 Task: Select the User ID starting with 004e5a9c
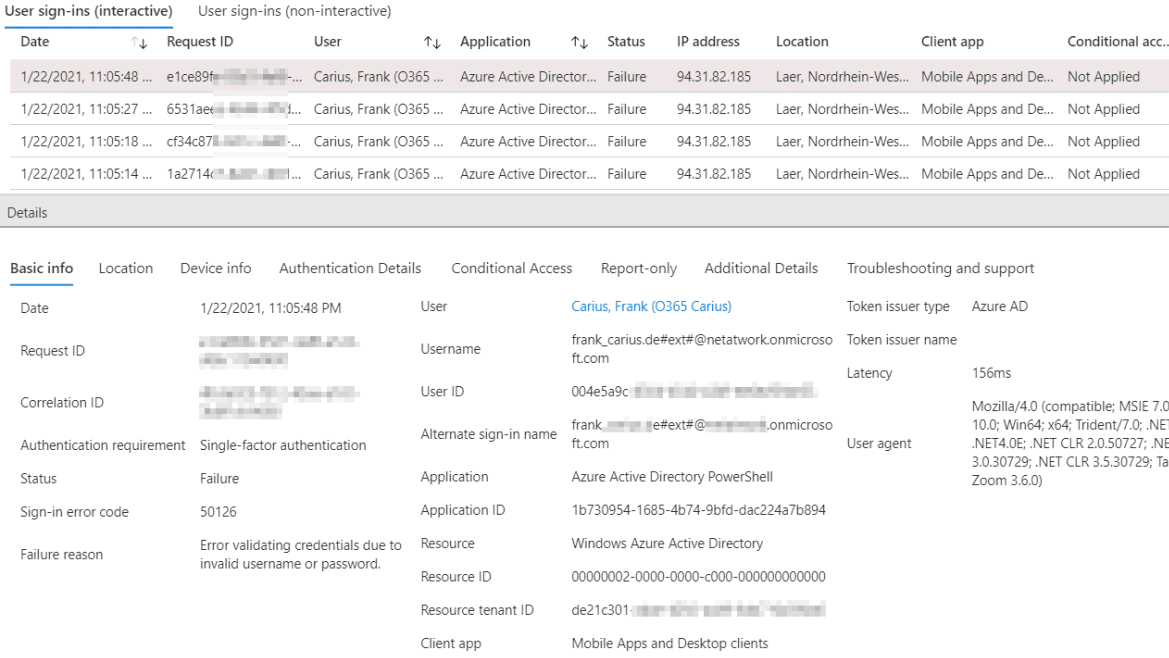693,391
